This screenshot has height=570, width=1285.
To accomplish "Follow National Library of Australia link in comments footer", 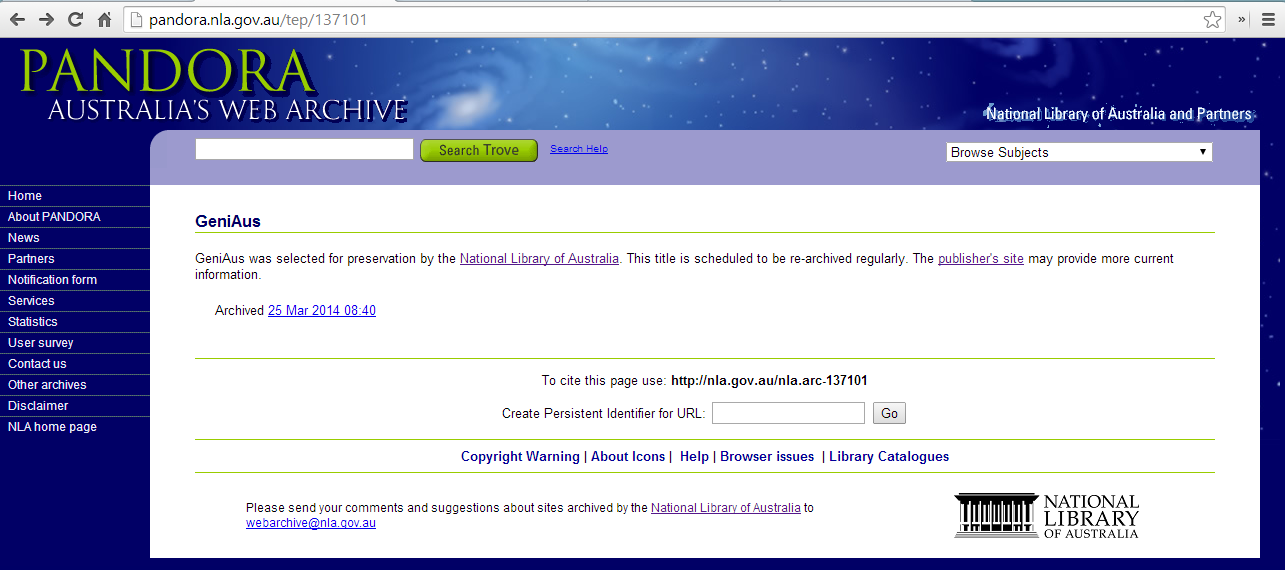I will pyautogui.click(x=726, y=508).
